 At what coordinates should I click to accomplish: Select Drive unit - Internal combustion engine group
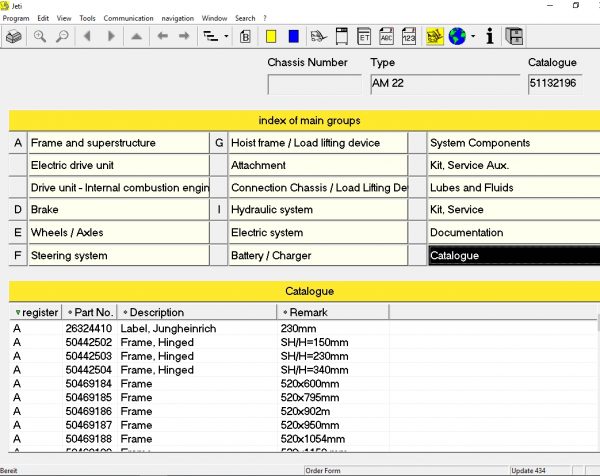pyautogui.click(x=119, y=187)
